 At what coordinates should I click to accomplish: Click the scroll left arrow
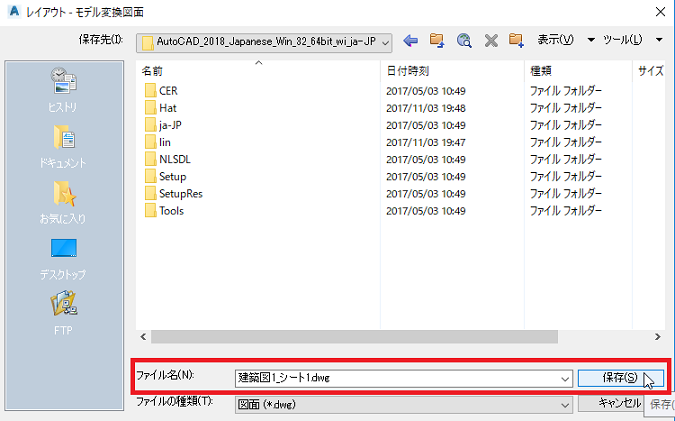(x=143, y=337)
